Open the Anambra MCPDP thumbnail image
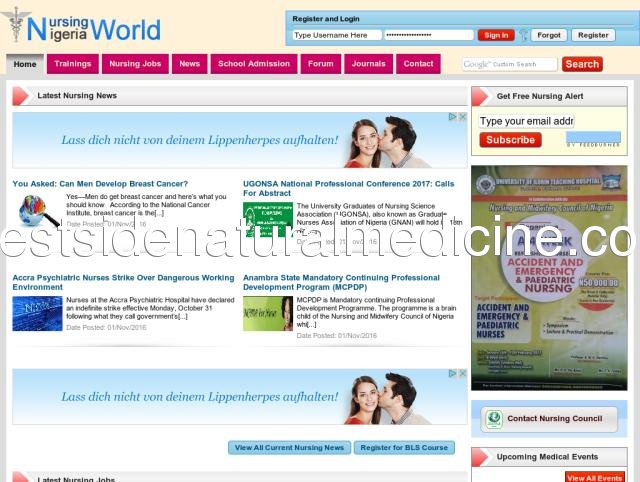 click(268, 313)
